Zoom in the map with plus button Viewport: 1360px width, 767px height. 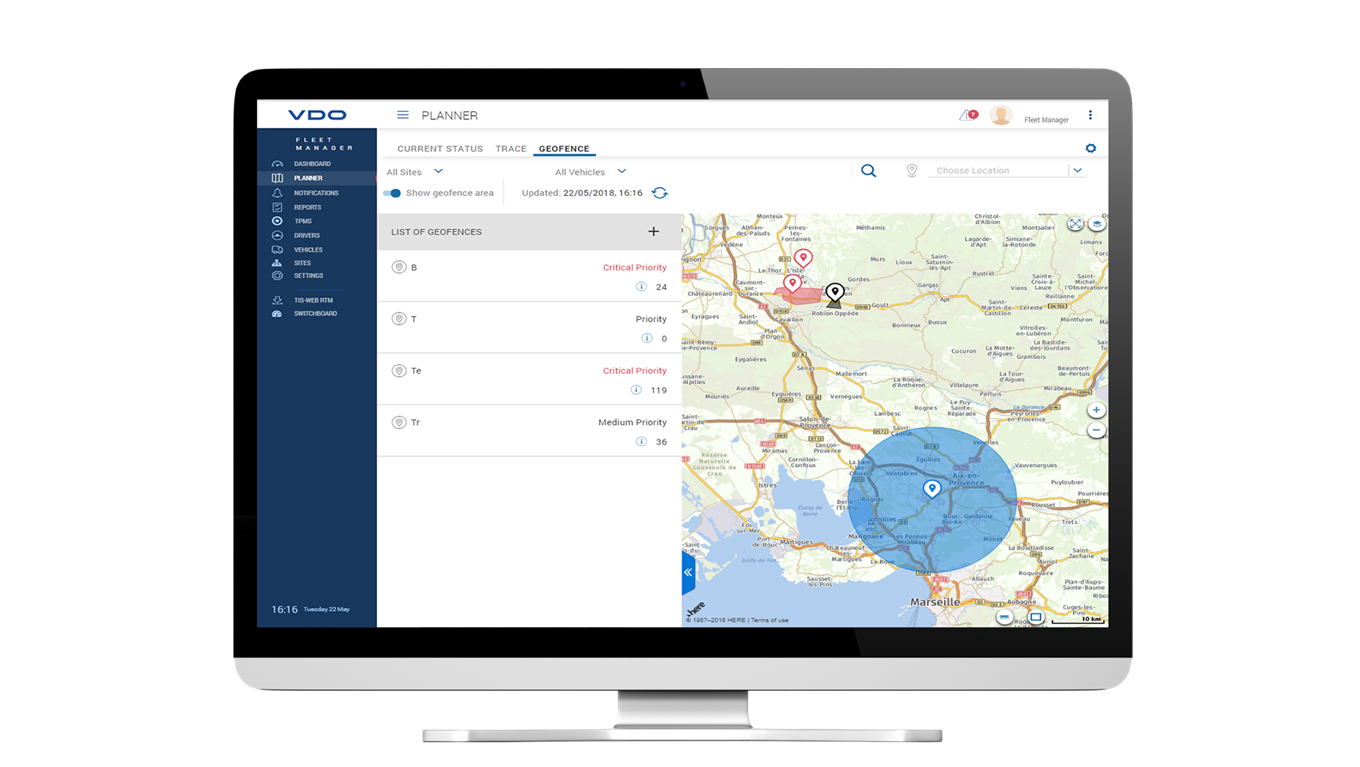click(x=1096, y=410)
